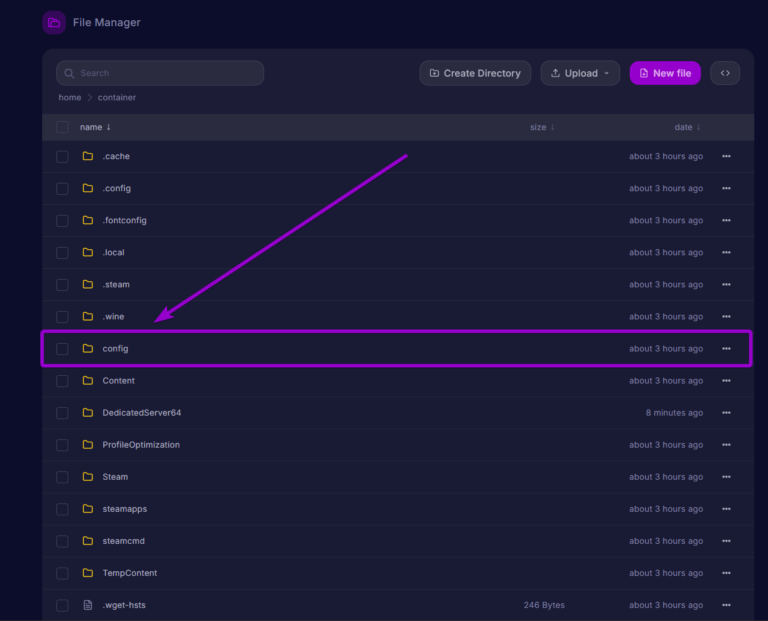Open more options for .fontconfig row
This screenshot has height=621, width=768.
point(726,220)
